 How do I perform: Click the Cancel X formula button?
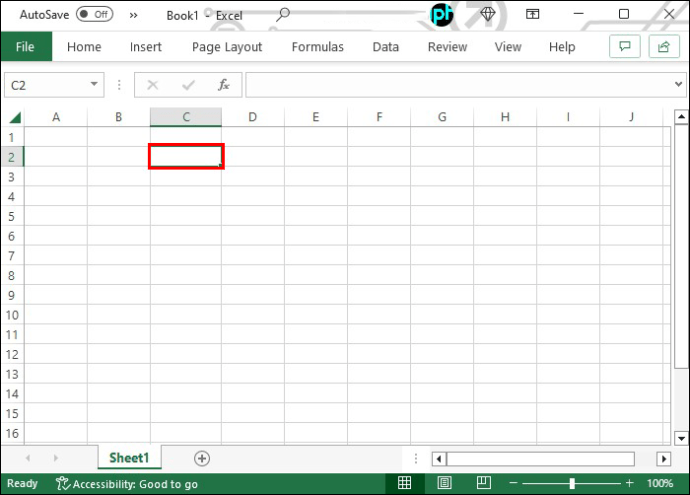(x=153, y=84)
